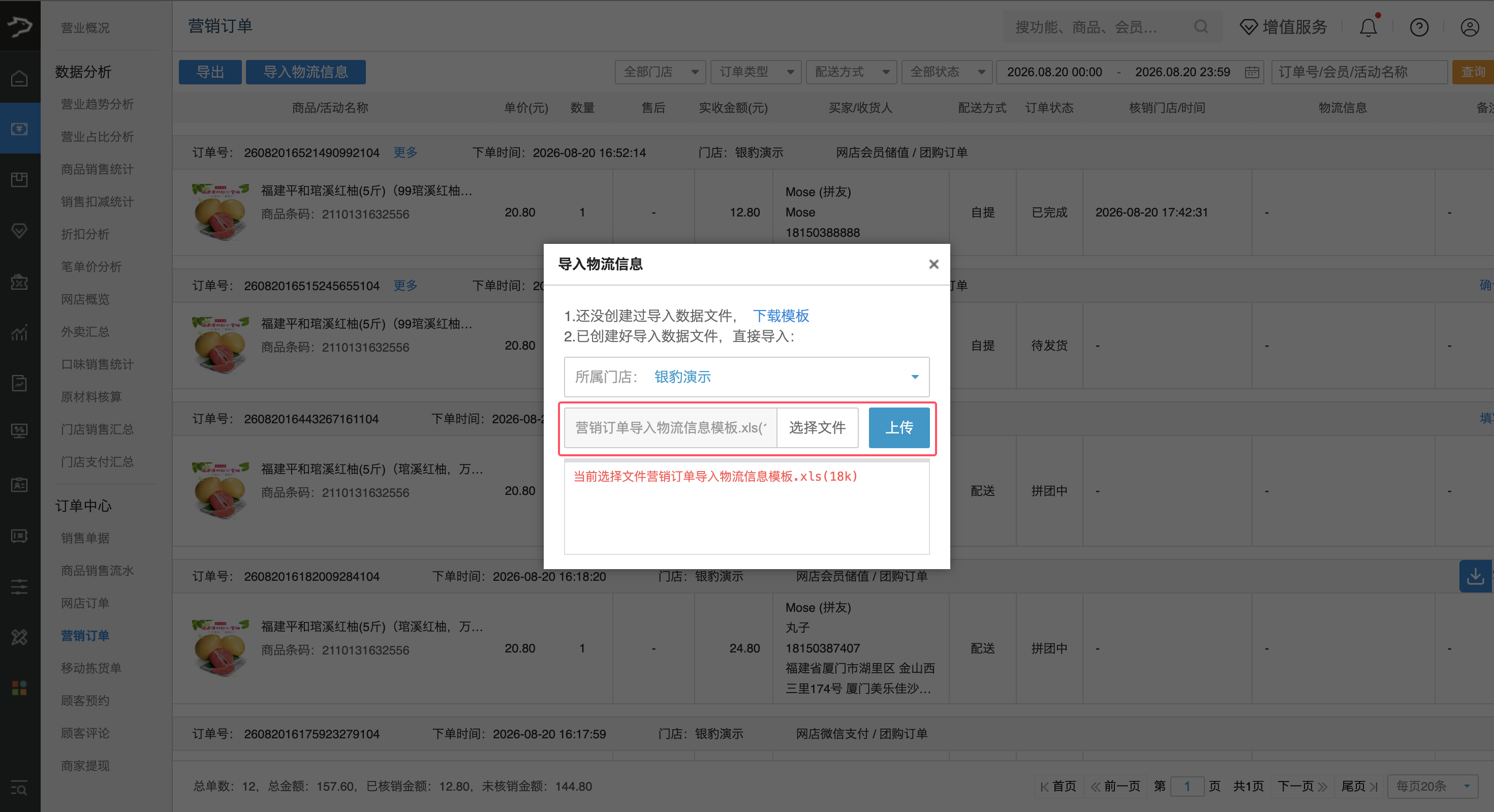Viewport: 1494px width, 812px height.
Task: Open the package box icon in the rail
Action: click(x=19, y=179)
